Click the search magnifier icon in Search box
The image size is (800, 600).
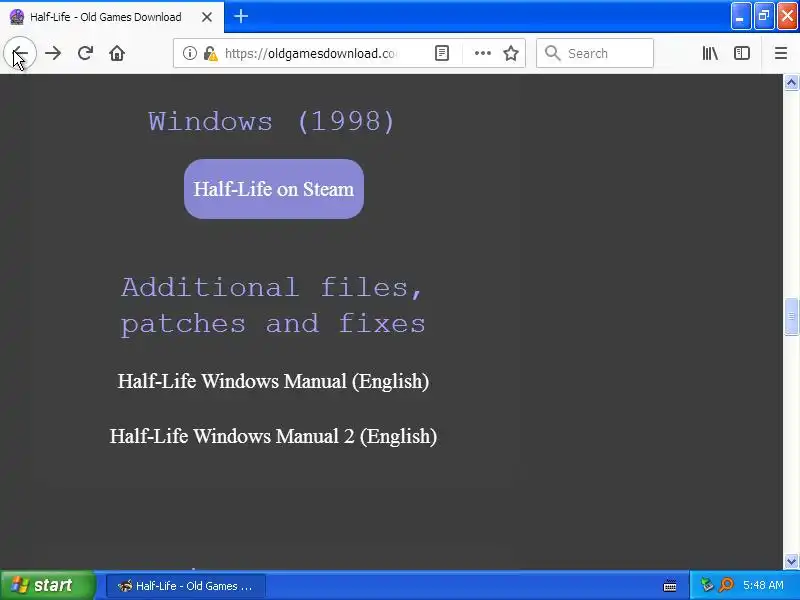[x=552, y=53]
